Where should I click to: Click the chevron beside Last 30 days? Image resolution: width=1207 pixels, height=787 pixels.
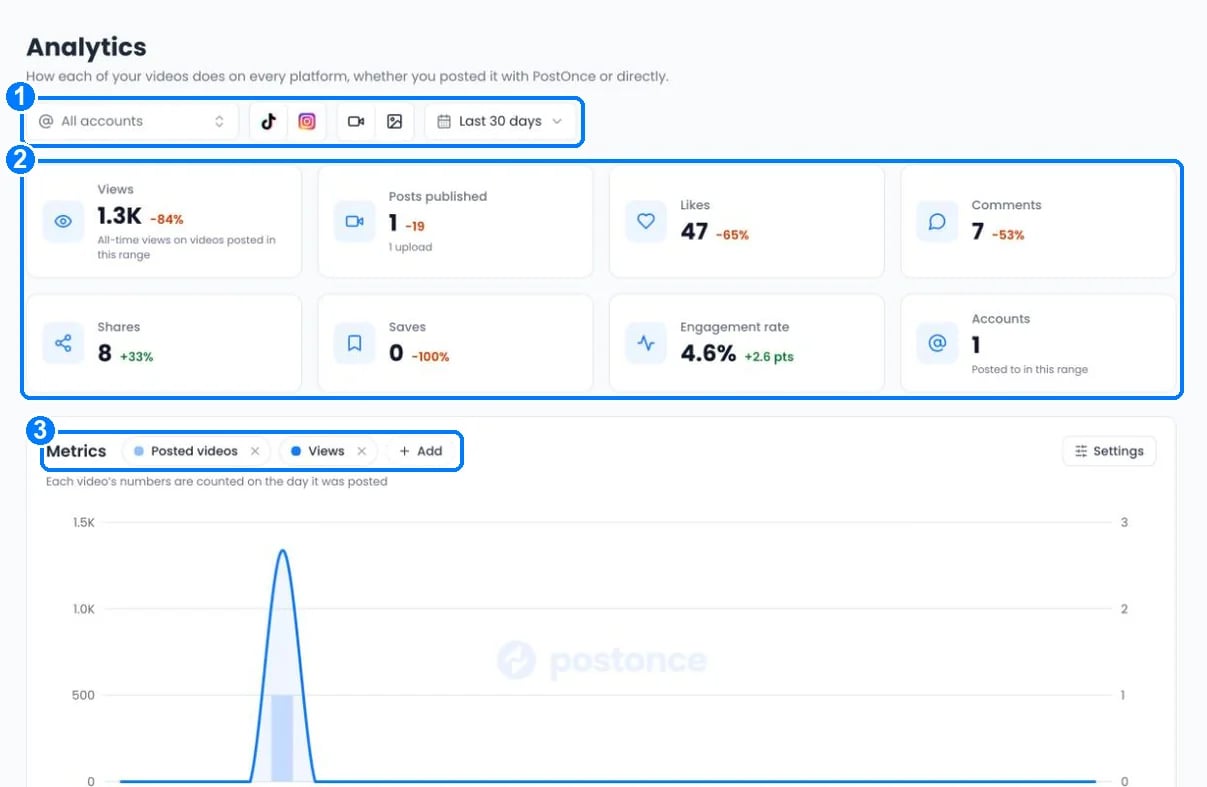(x=557, y=121)
